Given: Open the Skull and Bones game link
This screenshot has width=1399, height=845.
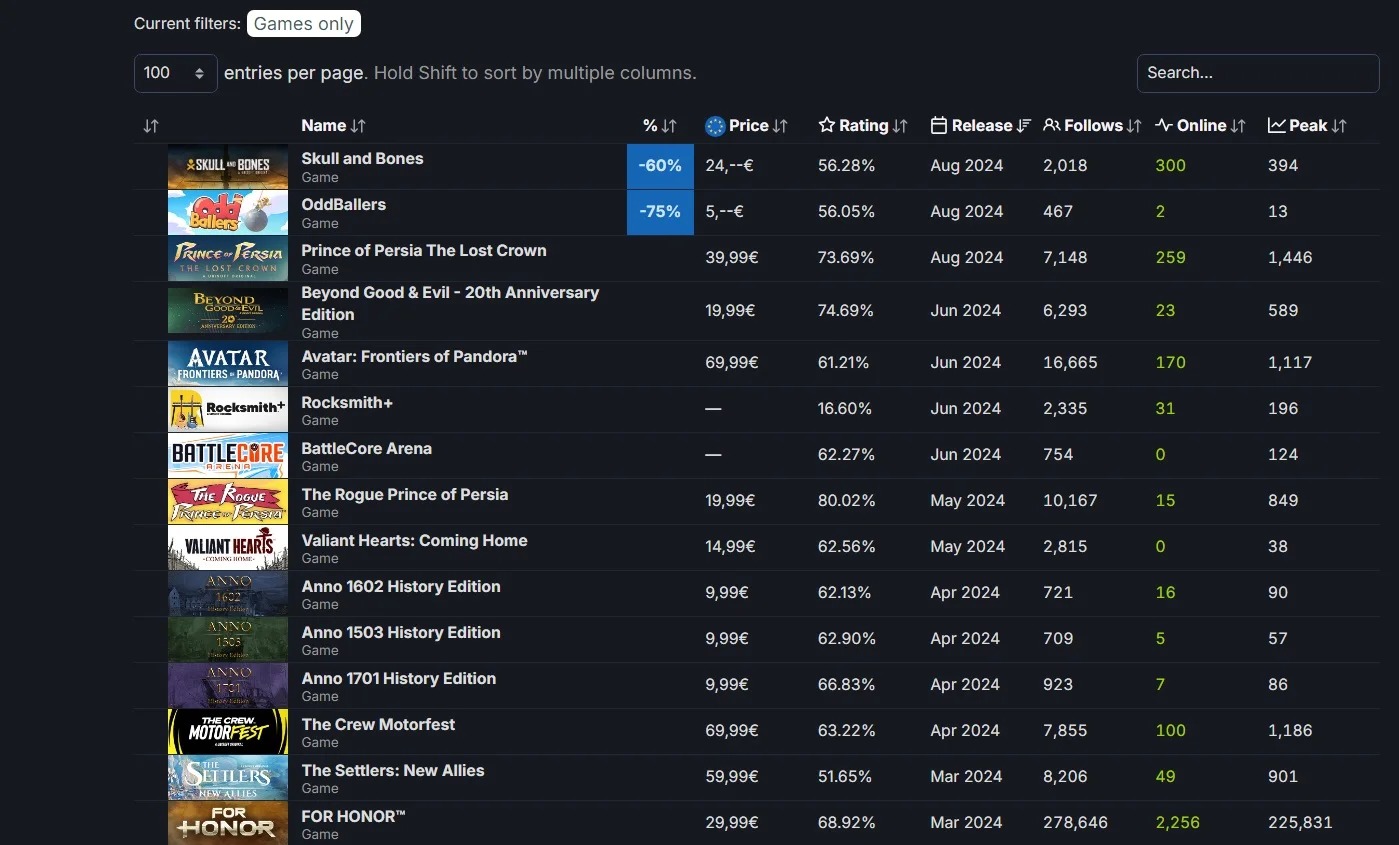Looking at the screenshot, I should pyautogui.click(x=362, y=158).
